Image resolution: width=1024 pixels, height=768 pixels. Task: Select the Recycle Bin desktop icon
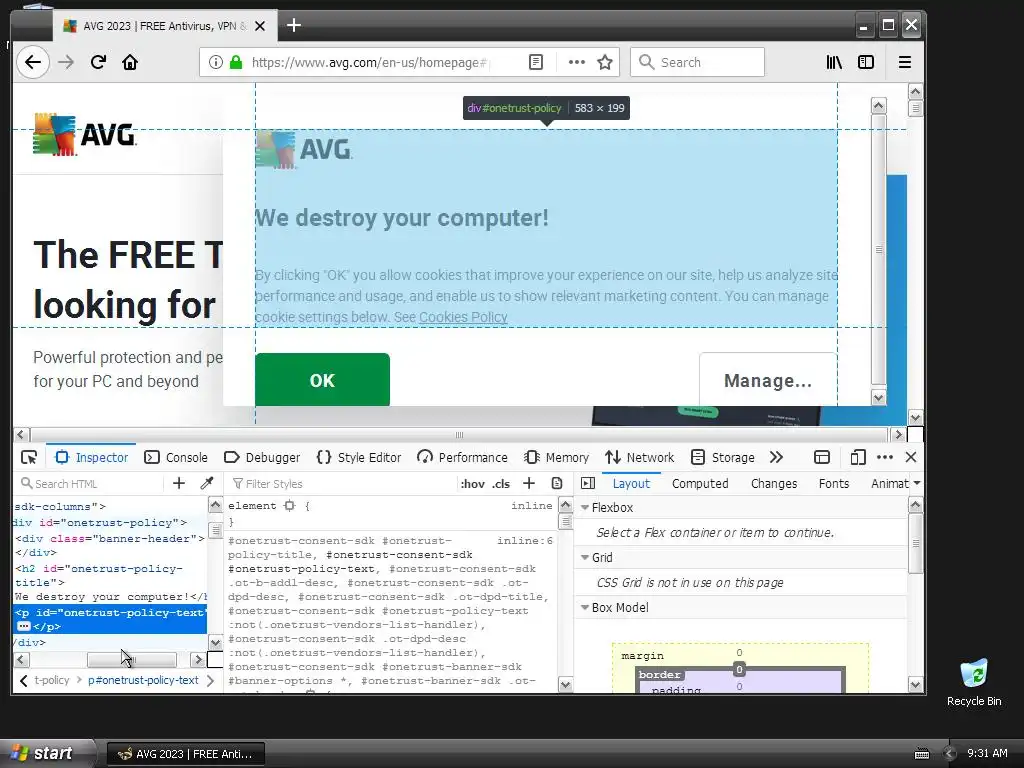tap(974, 683)
